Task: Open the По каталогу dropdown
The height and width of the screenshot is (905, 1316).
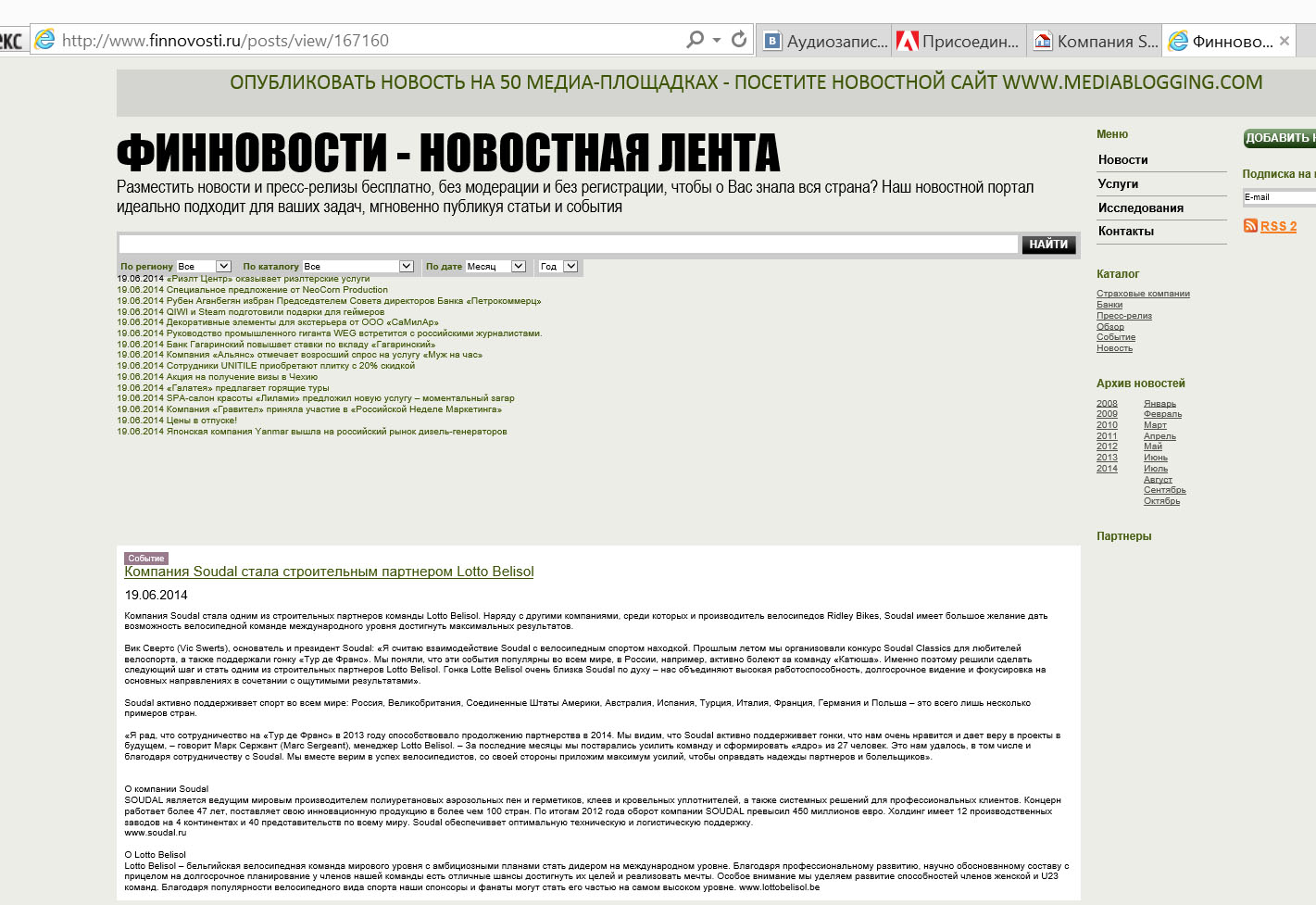Action: point(357,266)
